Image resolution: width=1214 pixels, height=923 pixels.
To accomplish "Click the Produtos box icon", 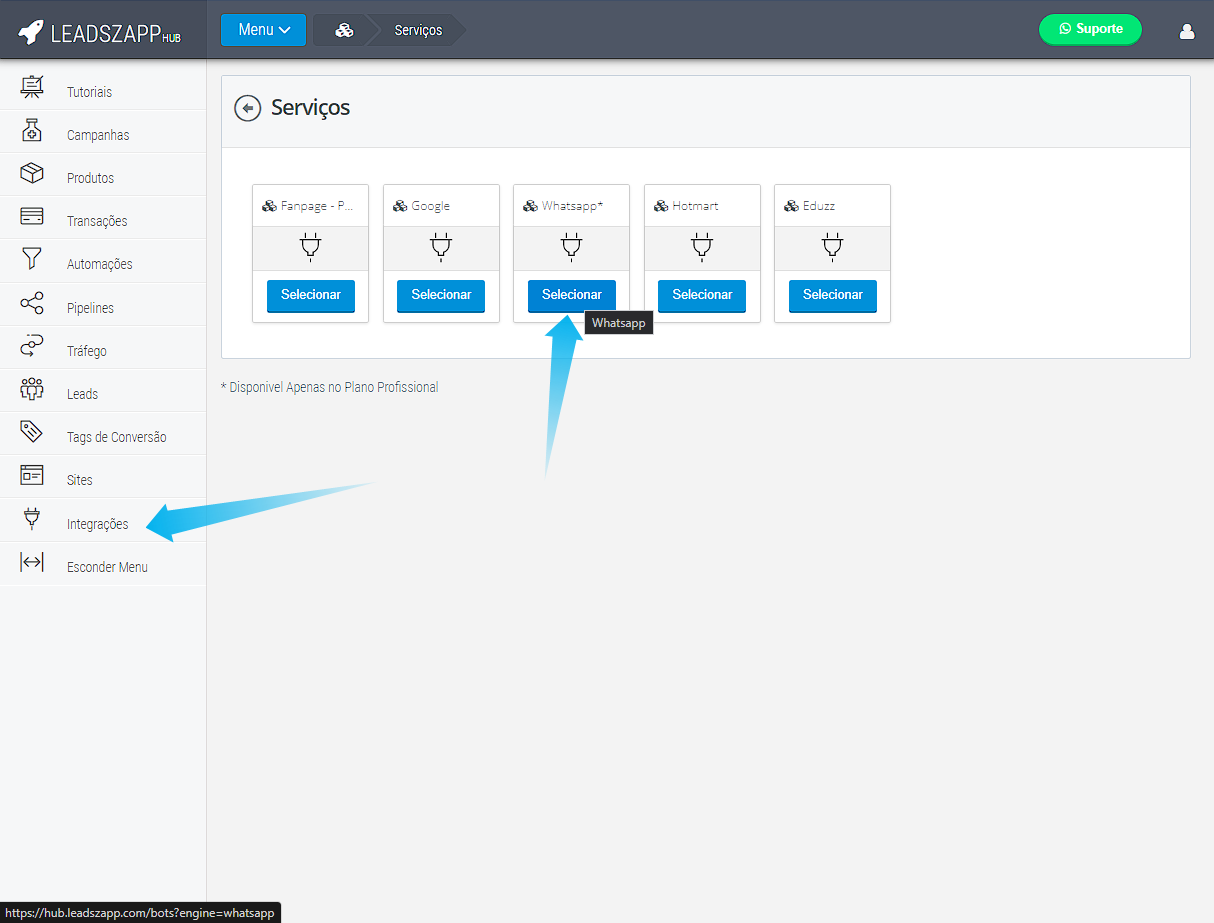I will 32,174.
